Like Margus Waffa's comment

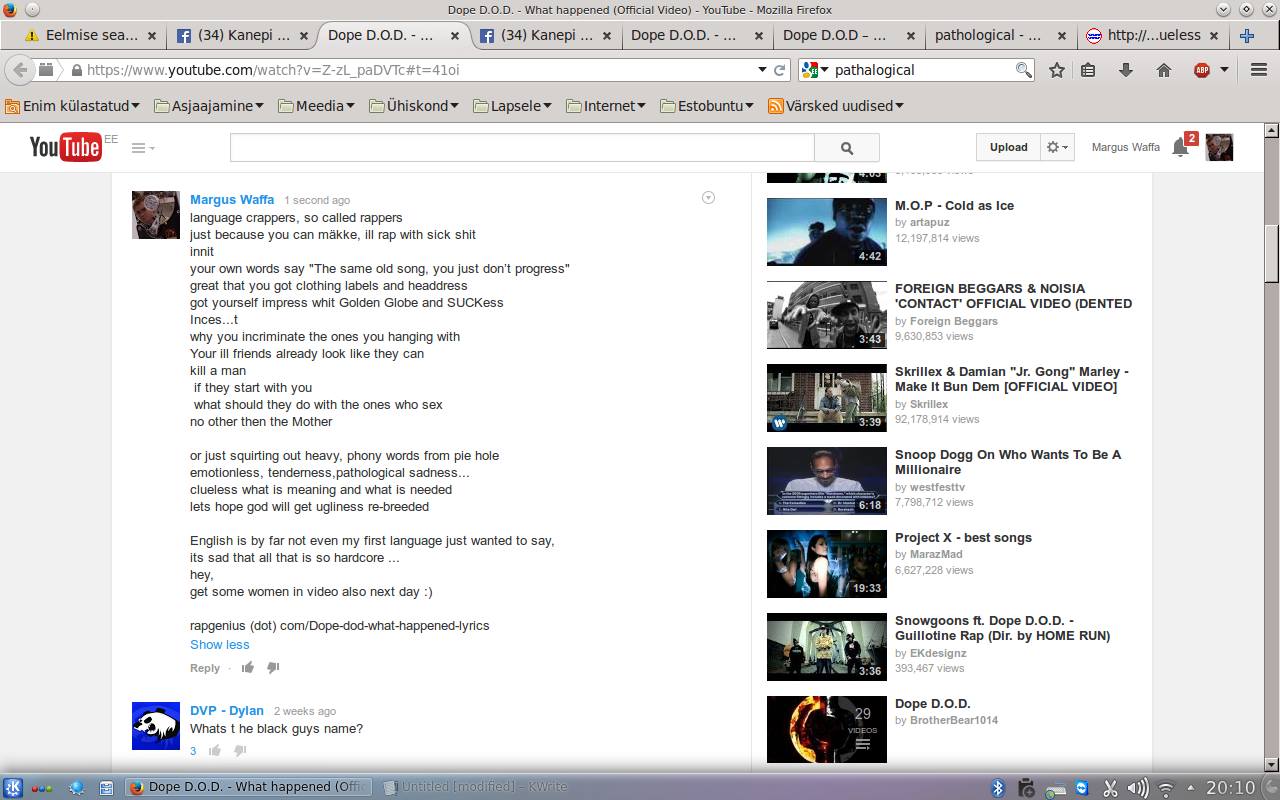tap(248, 667)
